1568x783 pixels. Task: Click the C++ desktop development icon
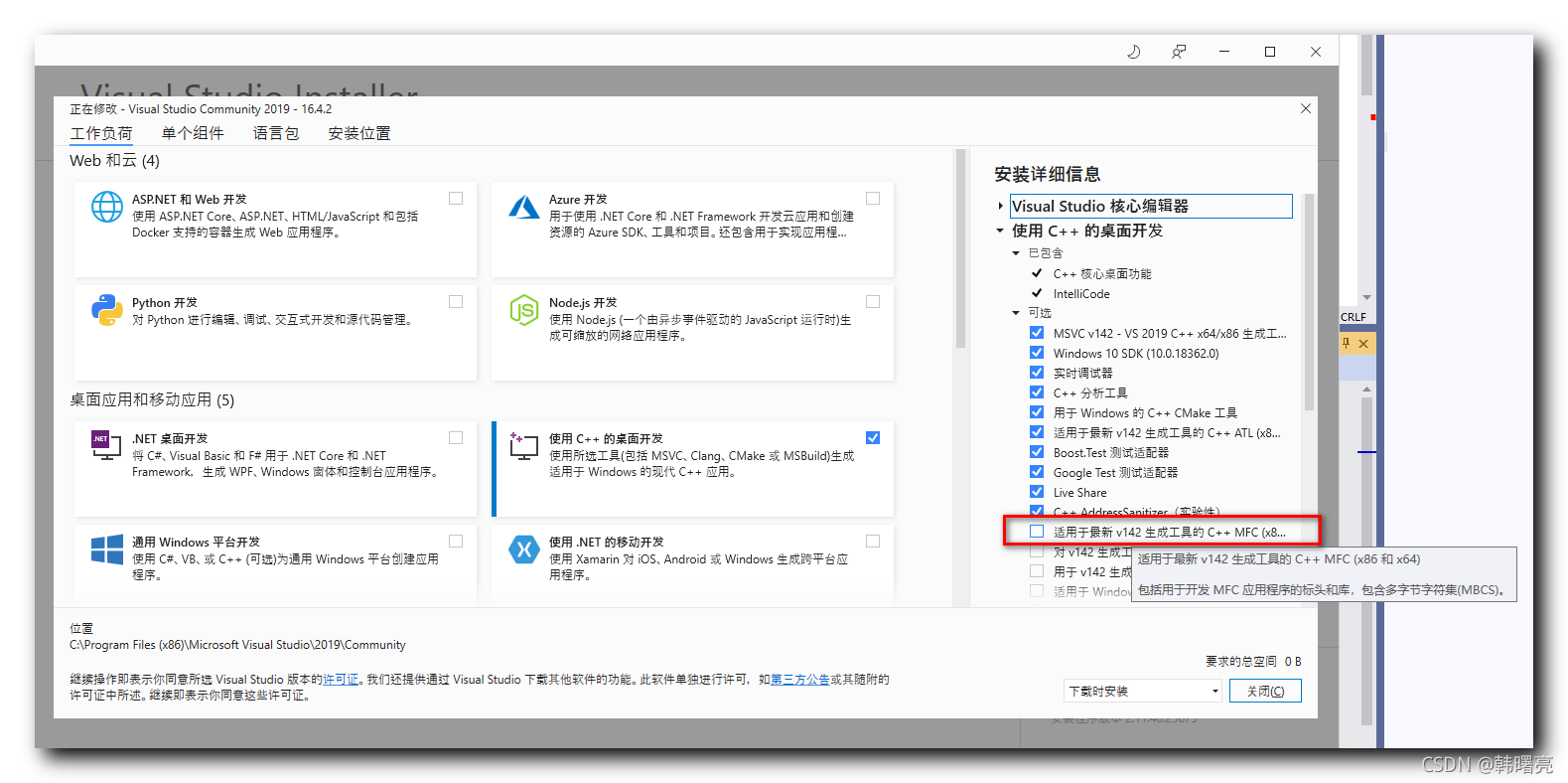pyautogui.click(x=523, y=445)
